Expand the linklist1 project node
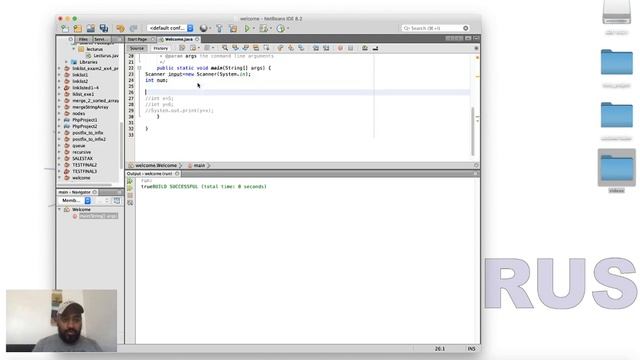Viewport: 640px width, 360px height. [x=60, y=75]
